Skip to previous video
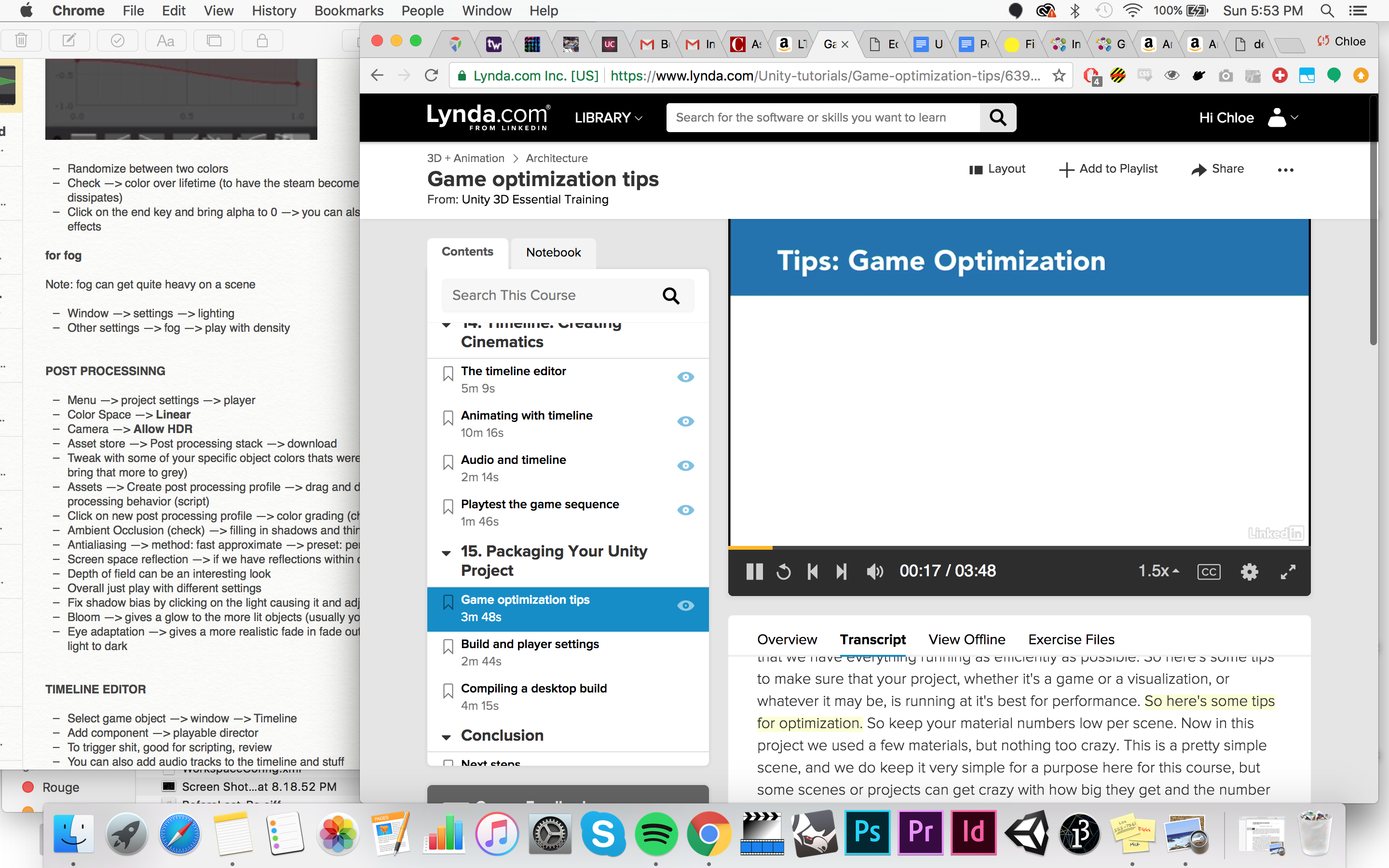 tap(813, 571)
